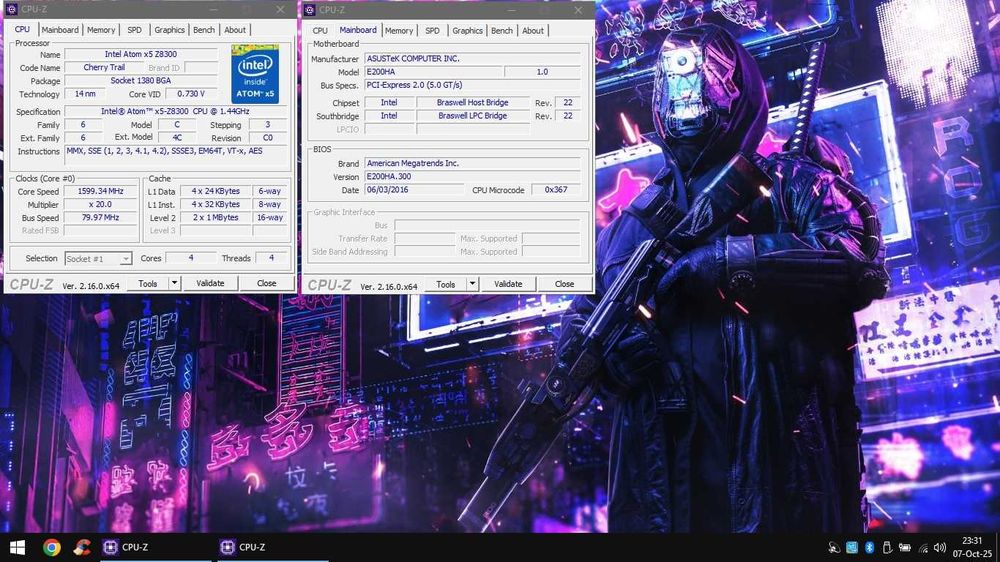Click the location tray icon
Viewport: 1000px width, 562px height.
point(834,547)
